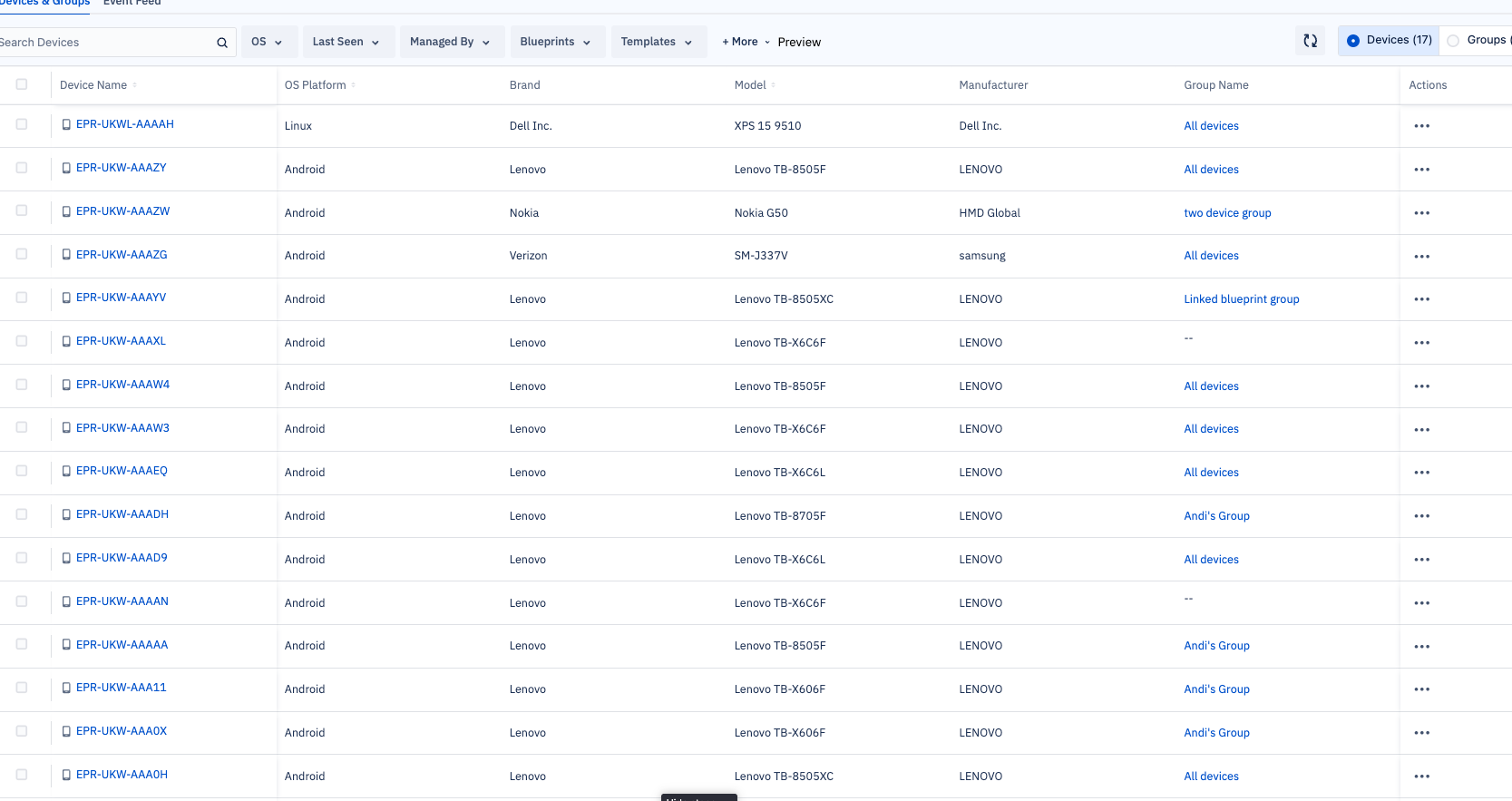
Task: Open actions menu for EPR-UKW-AAAZW
Action: pos(1421,213)
